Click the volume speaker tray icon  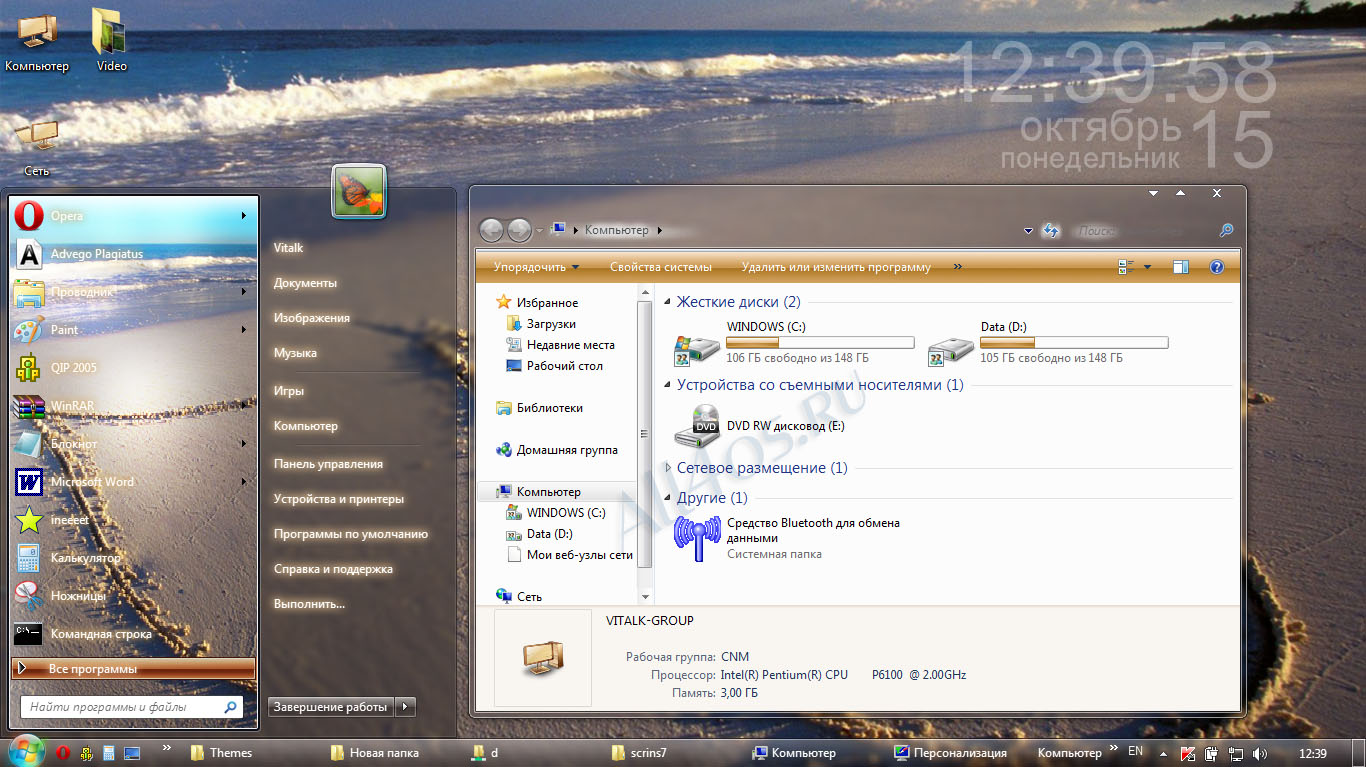pos(1259,753)
